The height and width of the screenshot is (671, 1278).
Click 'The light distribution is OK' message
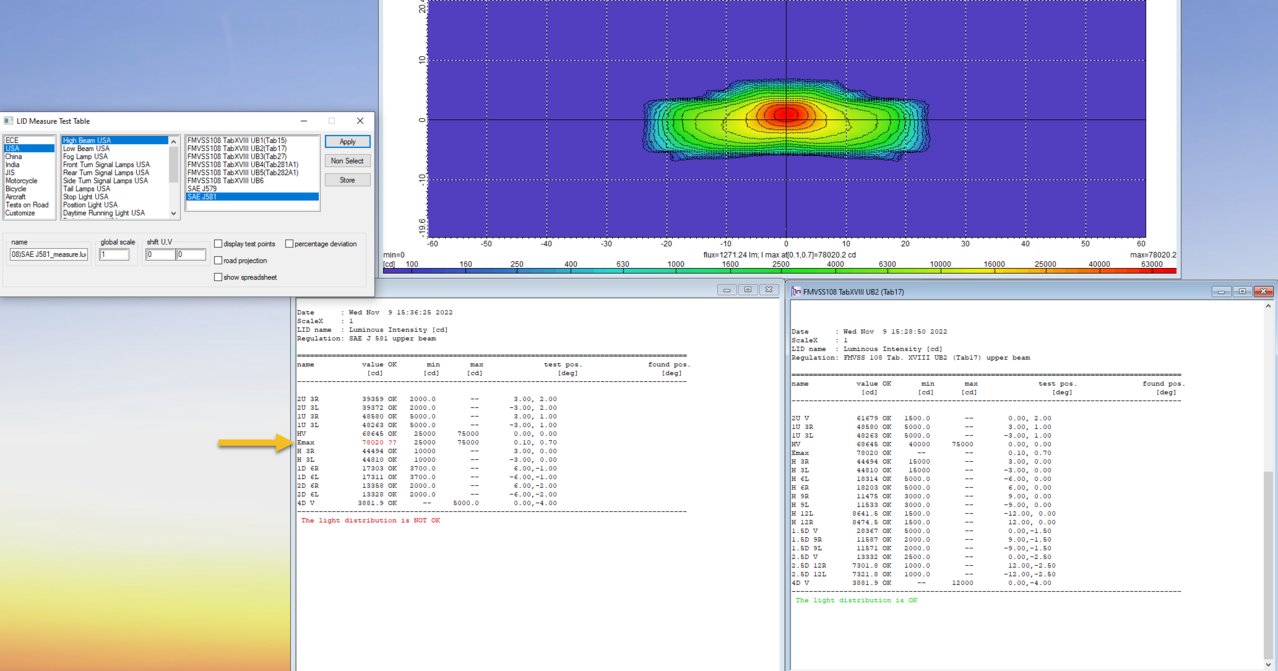coord(856,600)
